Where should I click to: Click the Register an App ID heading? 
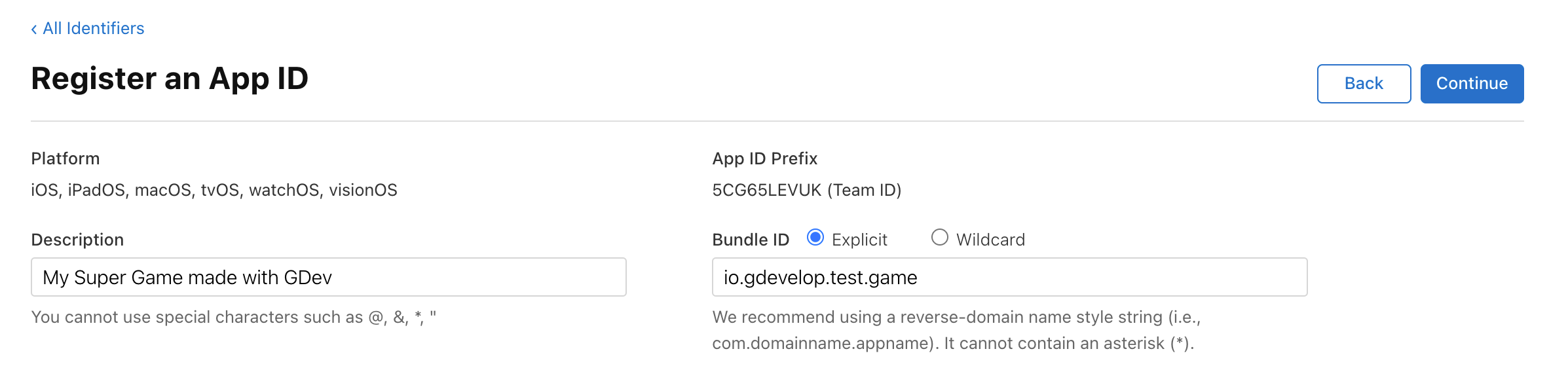point(172,79)
